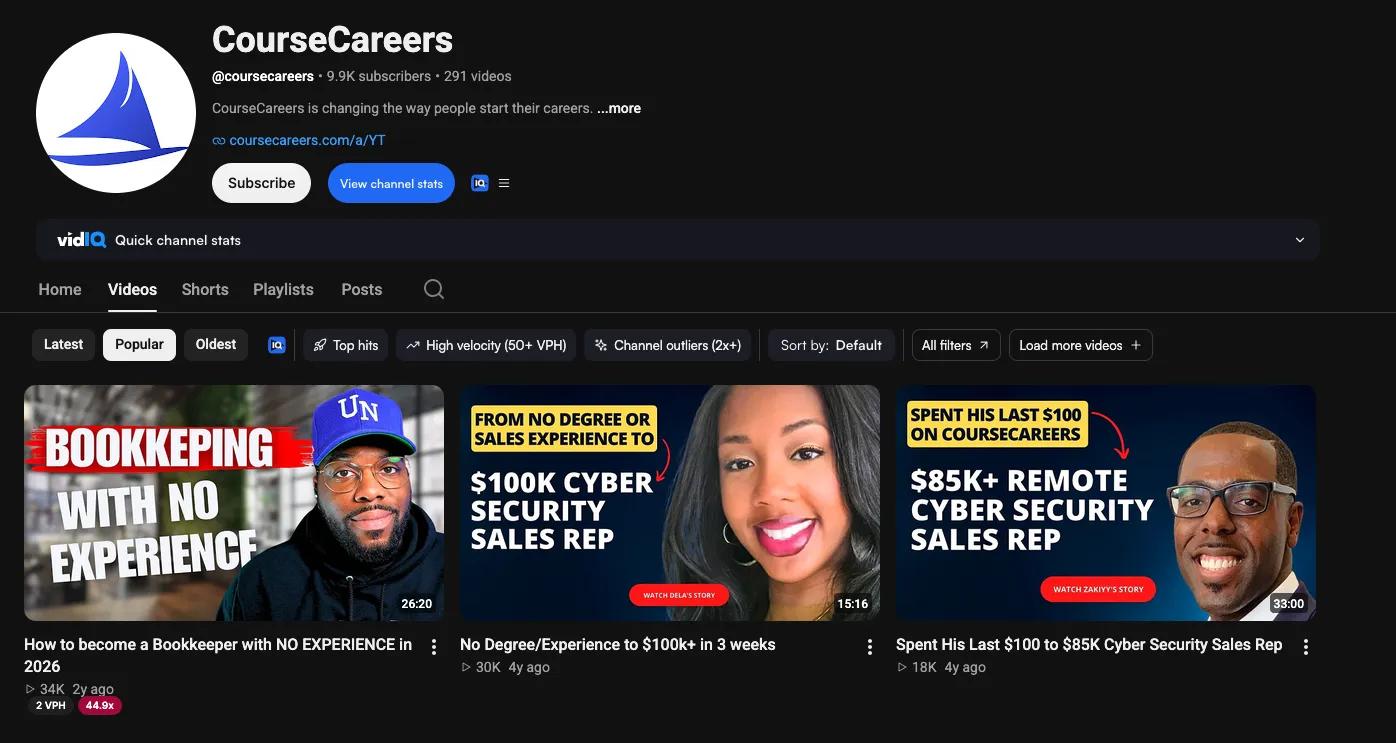Select the Oldest sort chip

[216, 344]
